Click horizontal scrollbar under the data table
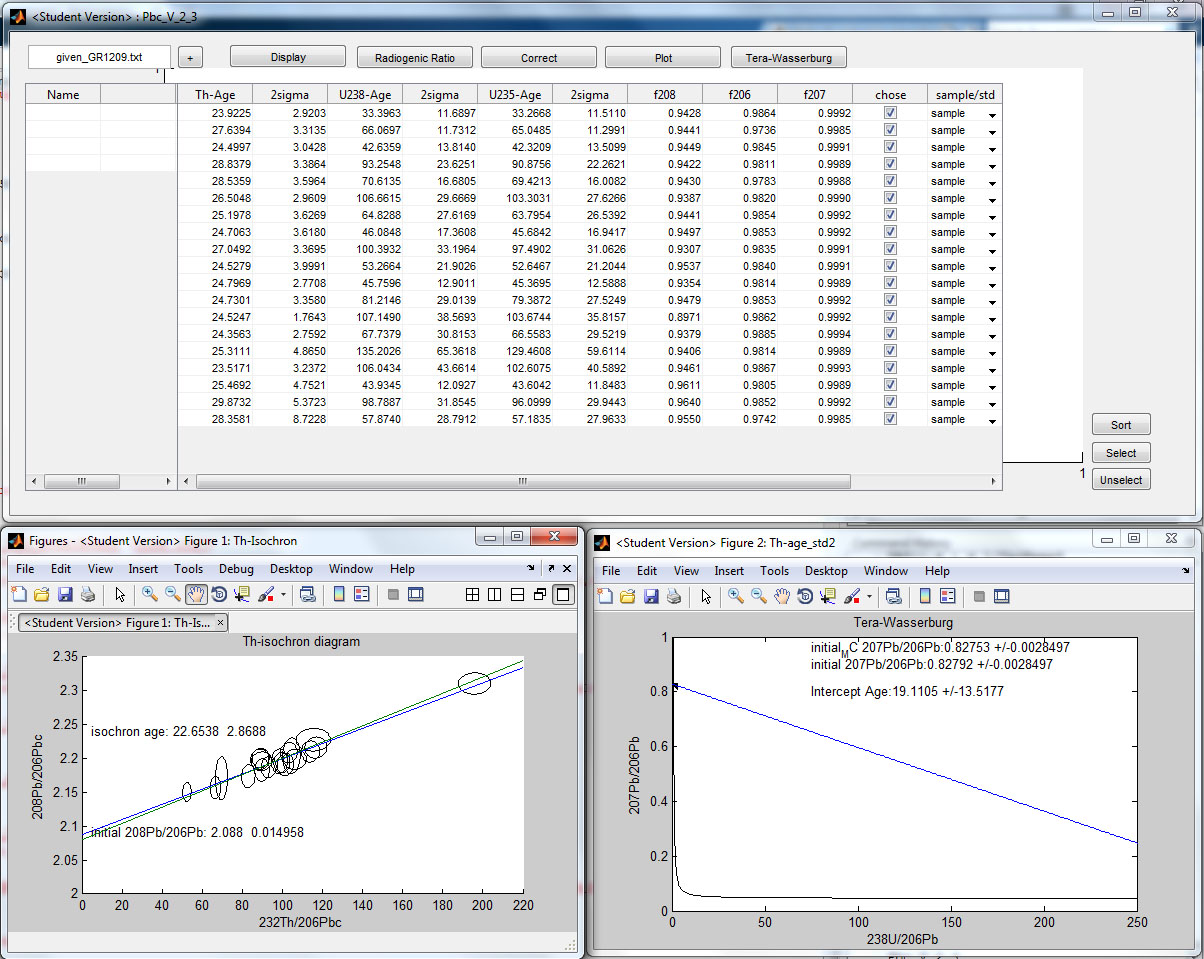This screenshot has width=1204, height=959. click(522, 481)
